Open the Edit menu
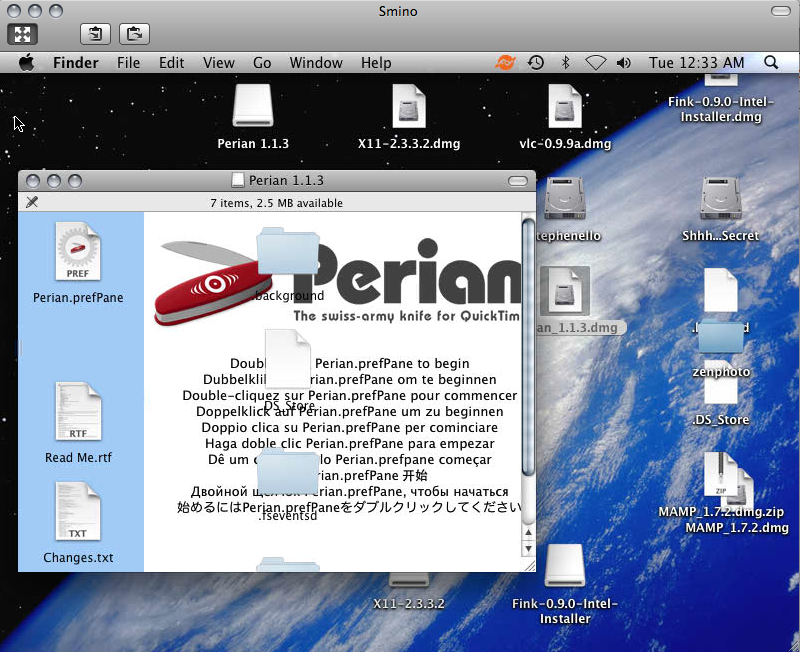 click(x=171, y=63)
